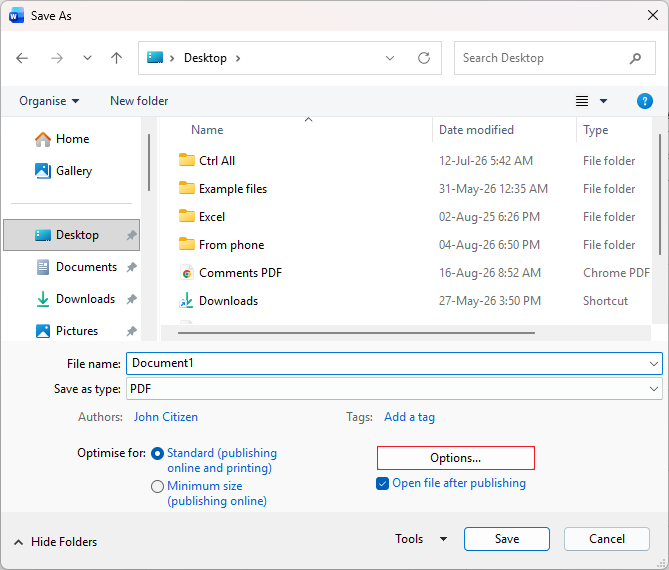Open the Help question mark icon

pos(644,101)
